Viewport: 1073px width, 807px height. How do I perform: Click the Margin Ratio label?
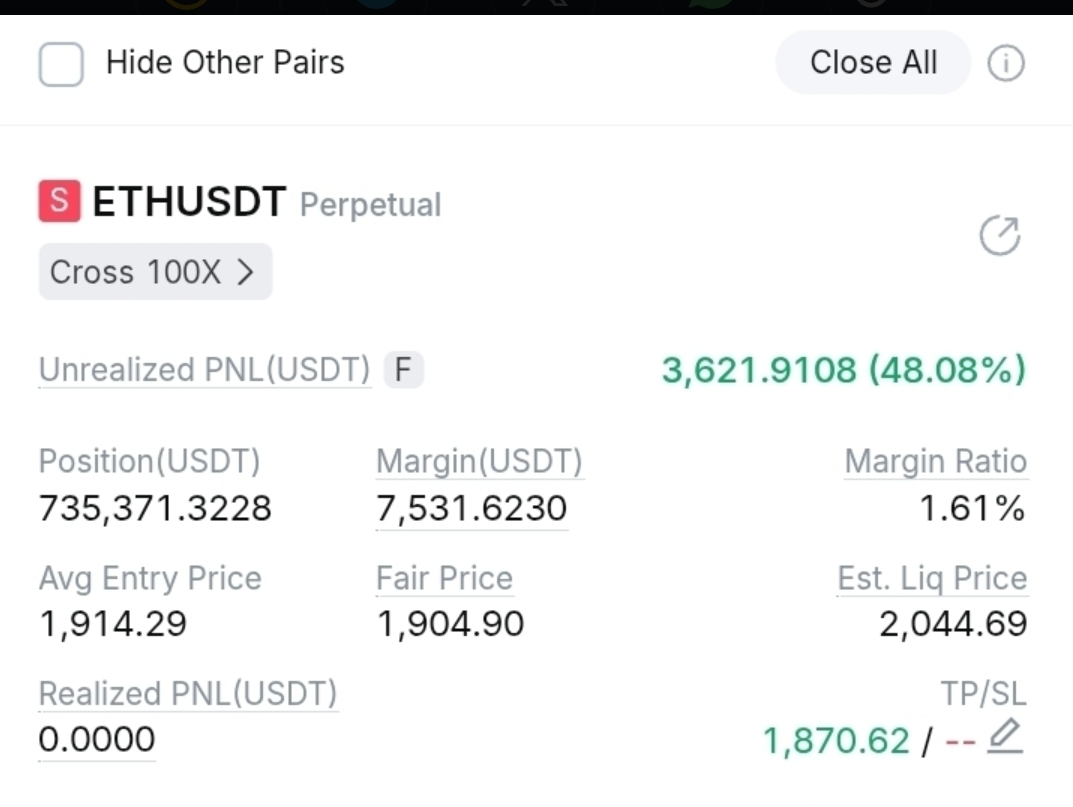pos(935,461)
